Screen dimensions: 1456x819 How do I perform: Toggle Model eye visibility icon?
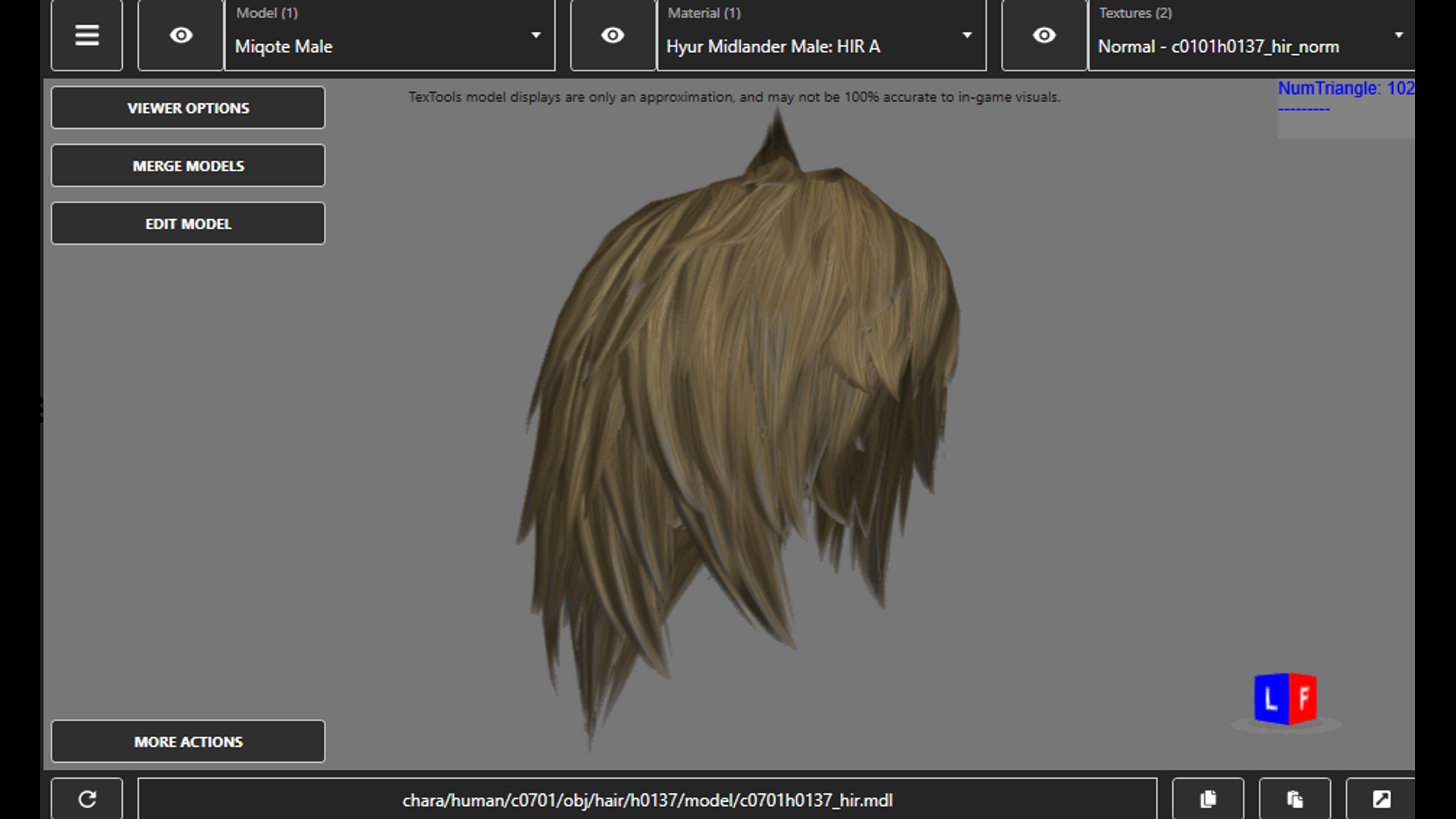(x=180, y=35)
